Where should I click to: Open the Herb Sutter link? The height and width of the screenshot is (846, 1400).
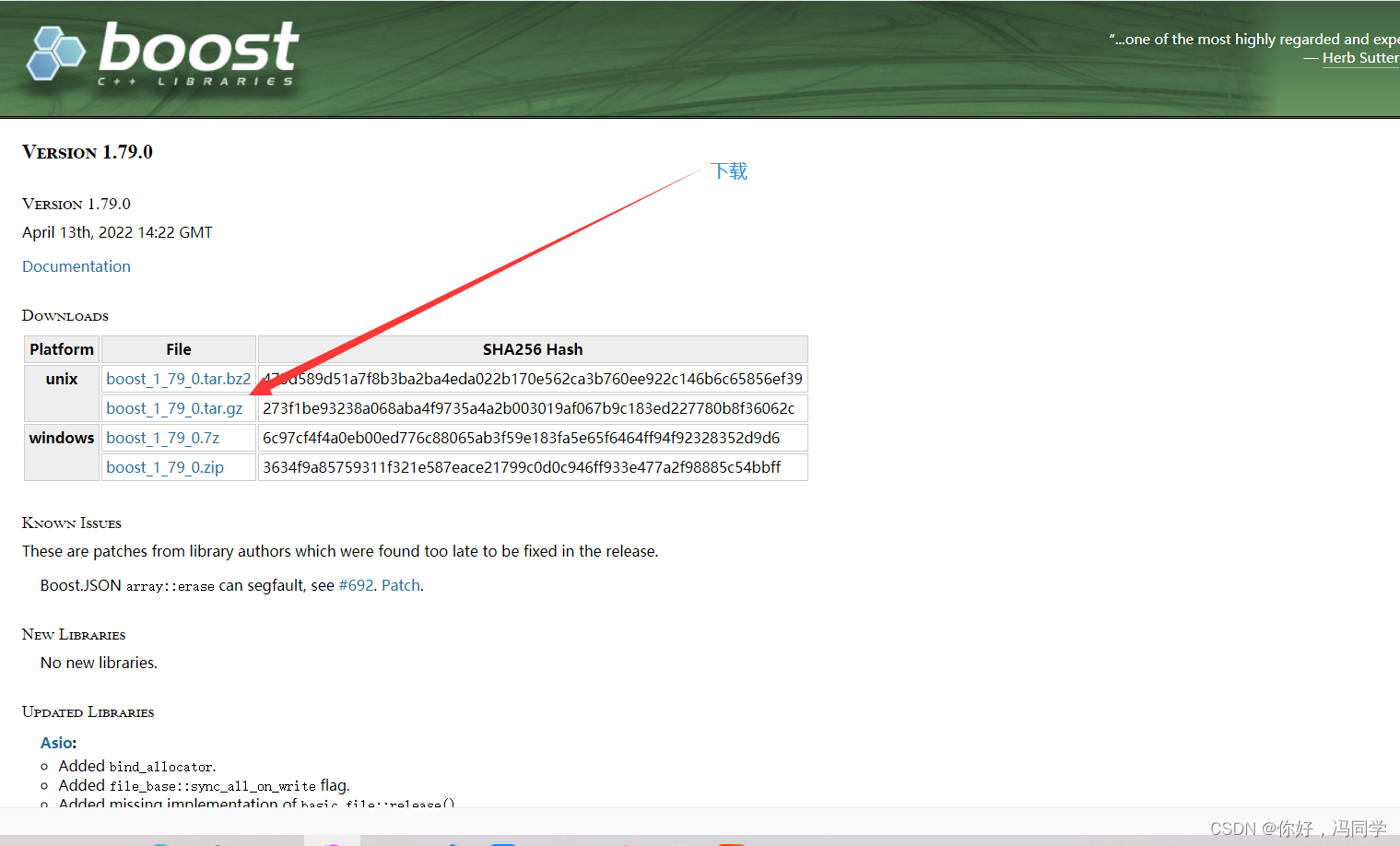[1360, 58]
